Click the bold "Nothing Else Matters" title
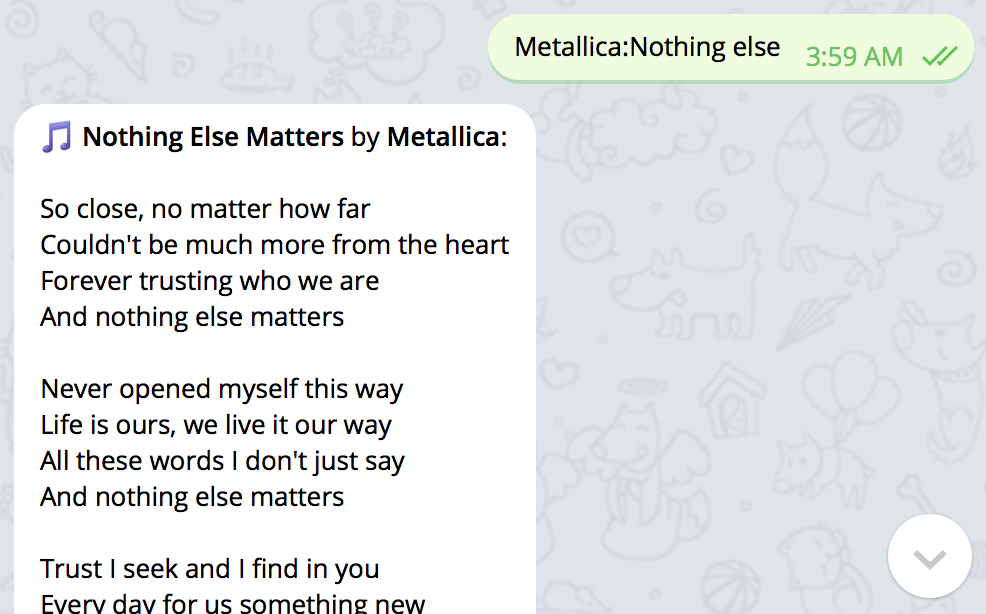 click(213, 137)
